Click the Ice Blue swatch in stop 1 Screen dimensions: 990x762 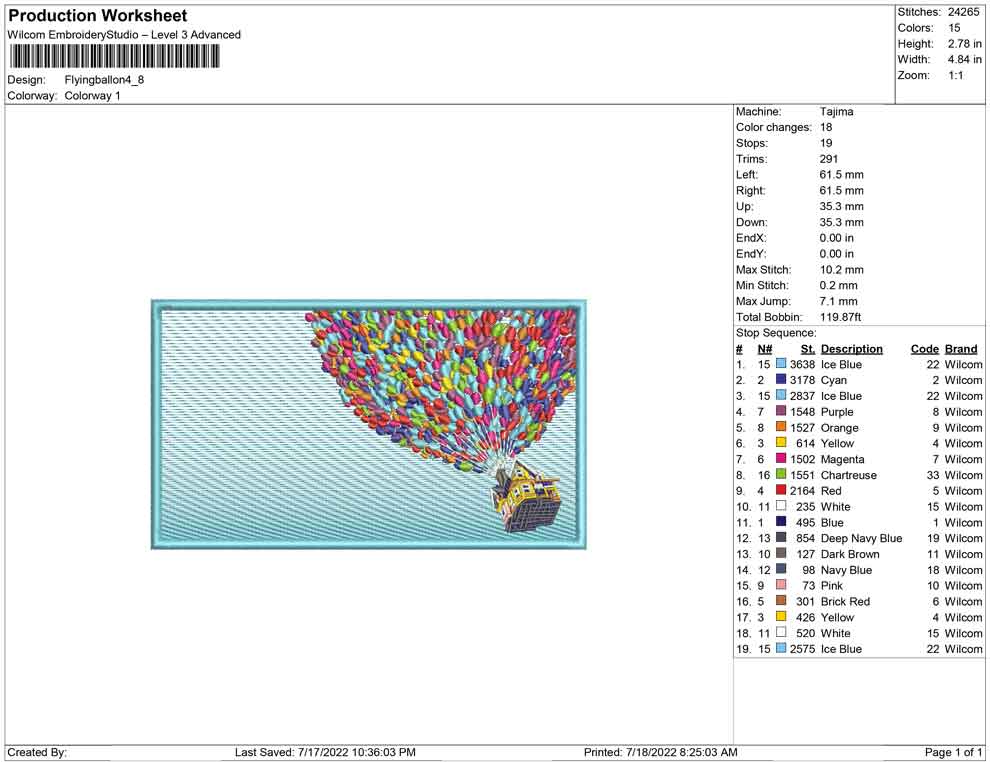click(781, 364)
